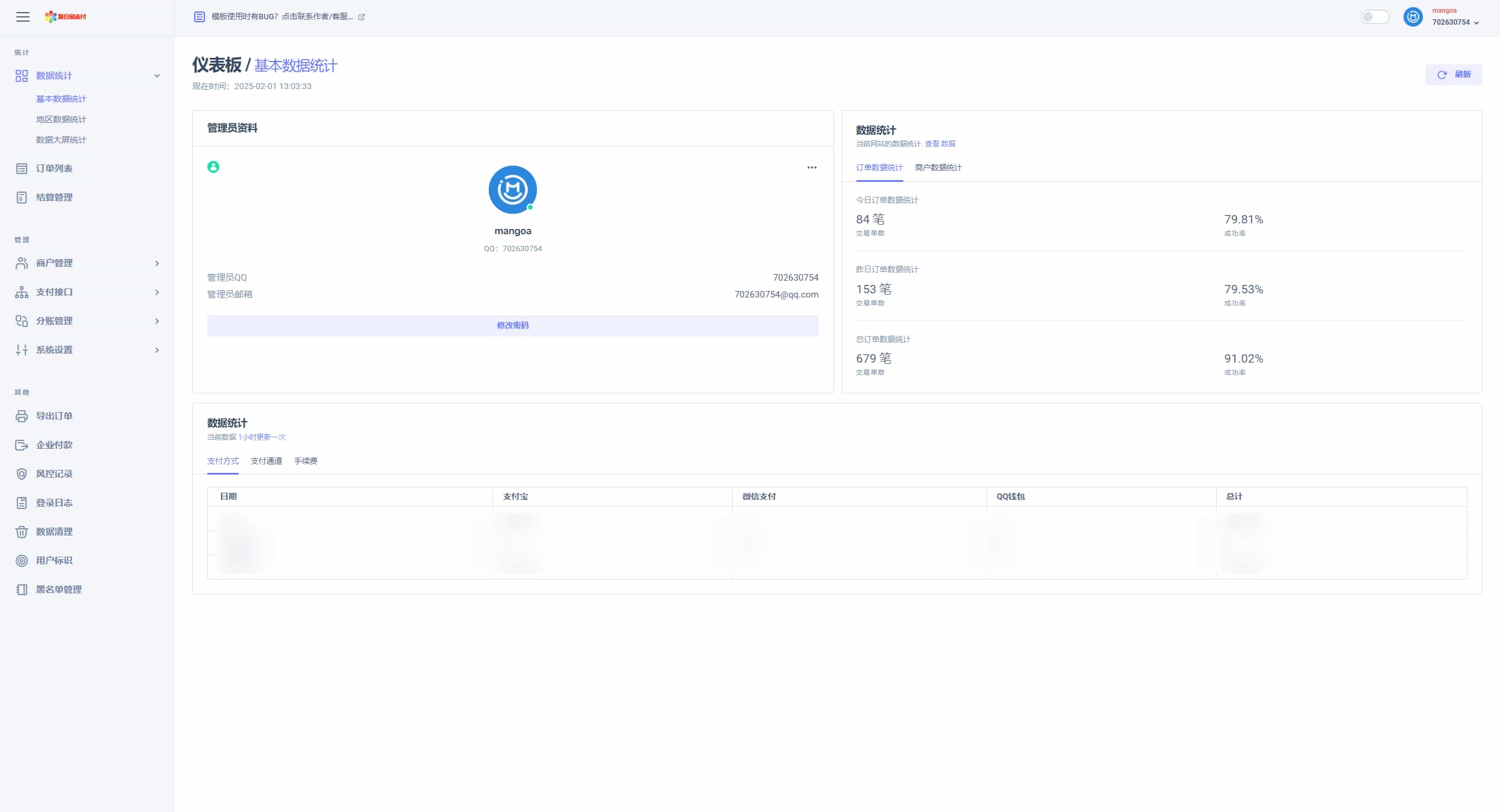
Task: Open 风控记录 shield icon
Action: pos(22,474)
